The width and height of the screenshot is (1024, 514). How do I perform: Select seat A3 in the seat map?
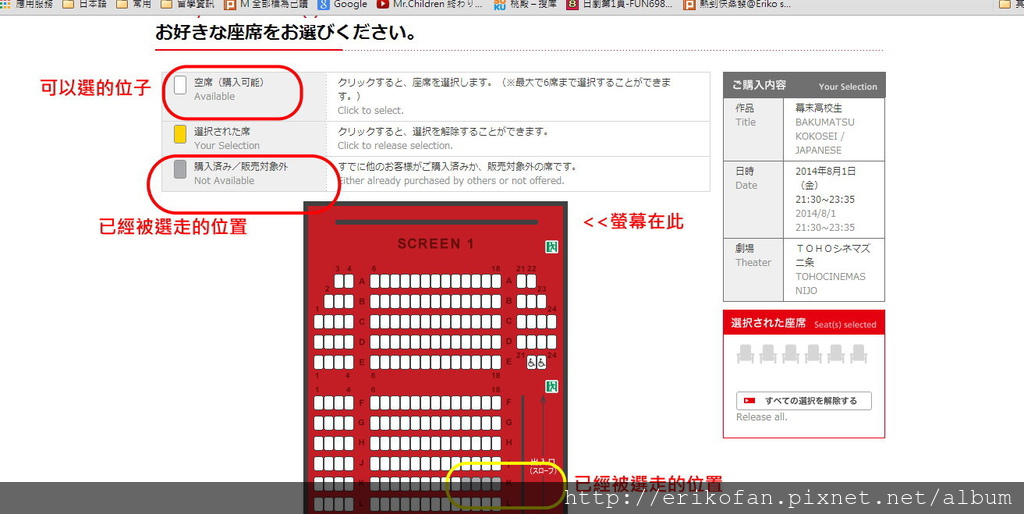[339, 281]
